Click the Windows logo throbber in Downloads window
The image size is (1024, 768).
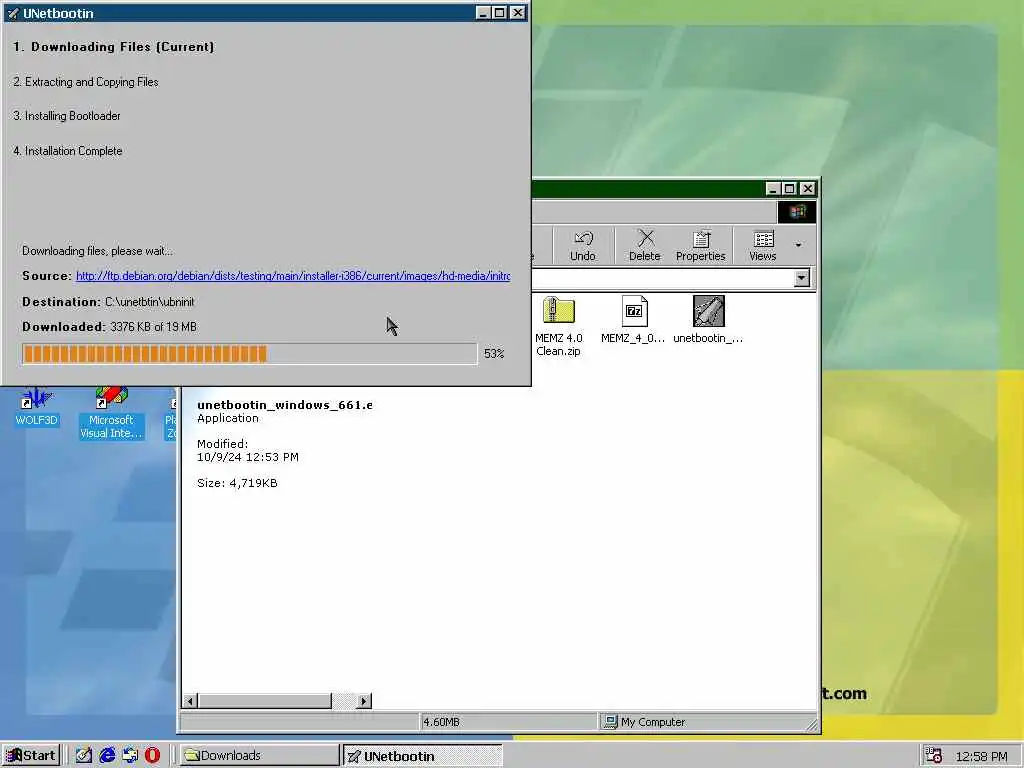point(797,212)
